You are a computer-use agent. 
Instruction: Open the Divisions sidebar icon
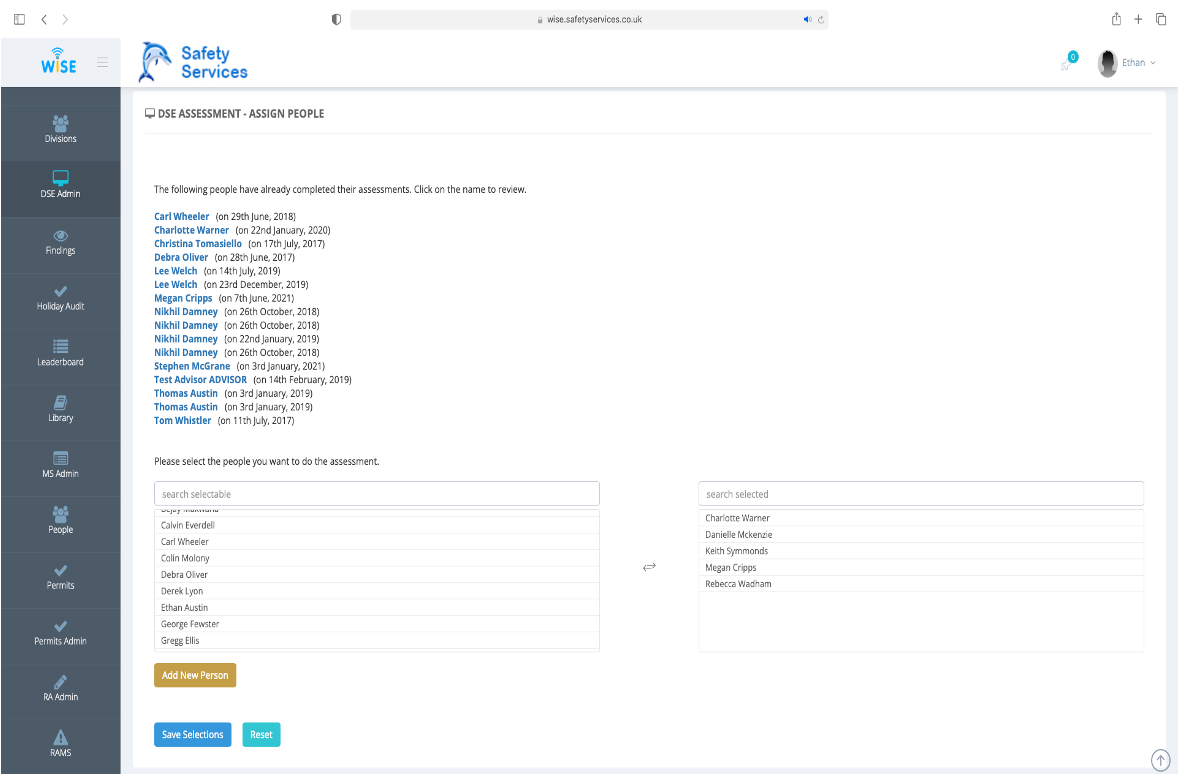60,122
